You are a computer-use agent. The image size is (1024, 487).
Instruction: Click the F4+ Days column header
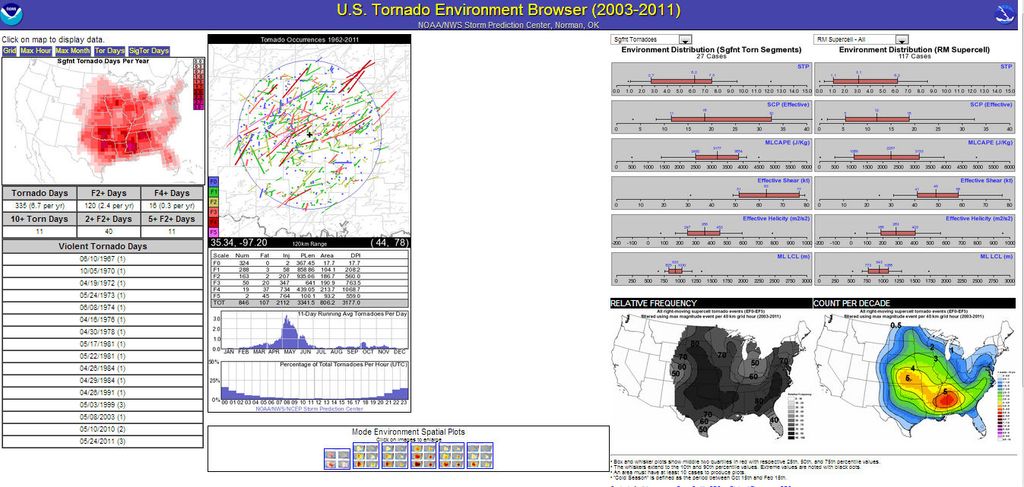click(172, 193)
